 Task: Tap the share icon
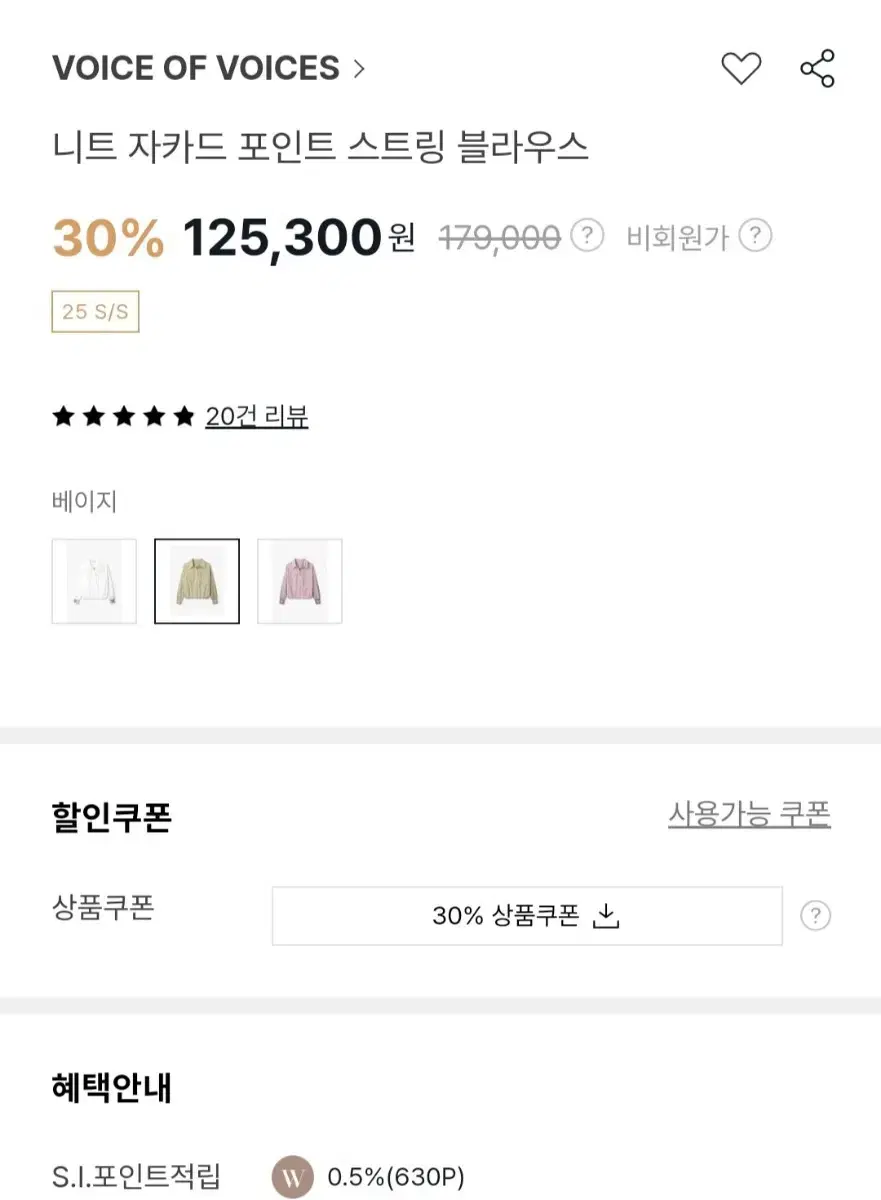pos(817,69)
